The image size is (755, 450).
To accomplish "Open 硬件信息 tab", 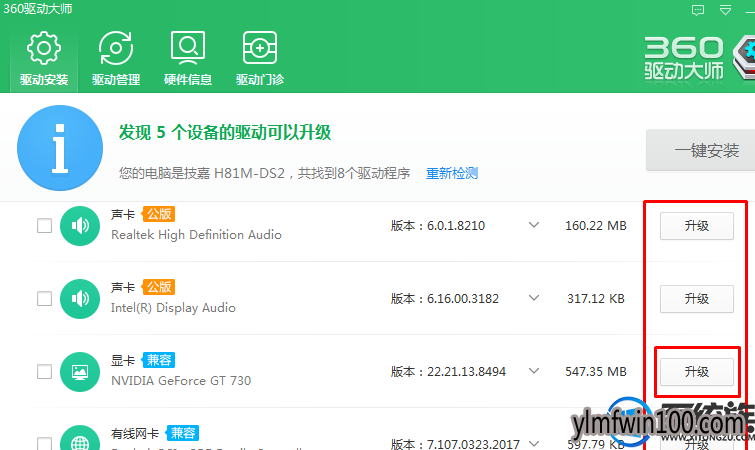I will 188,59.
